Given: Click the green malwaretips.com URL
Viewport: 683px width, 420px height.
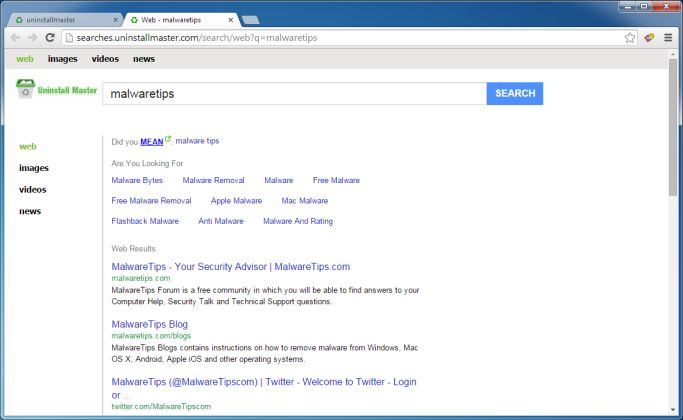Looking at the screenshot, I should tap(141, 278).
